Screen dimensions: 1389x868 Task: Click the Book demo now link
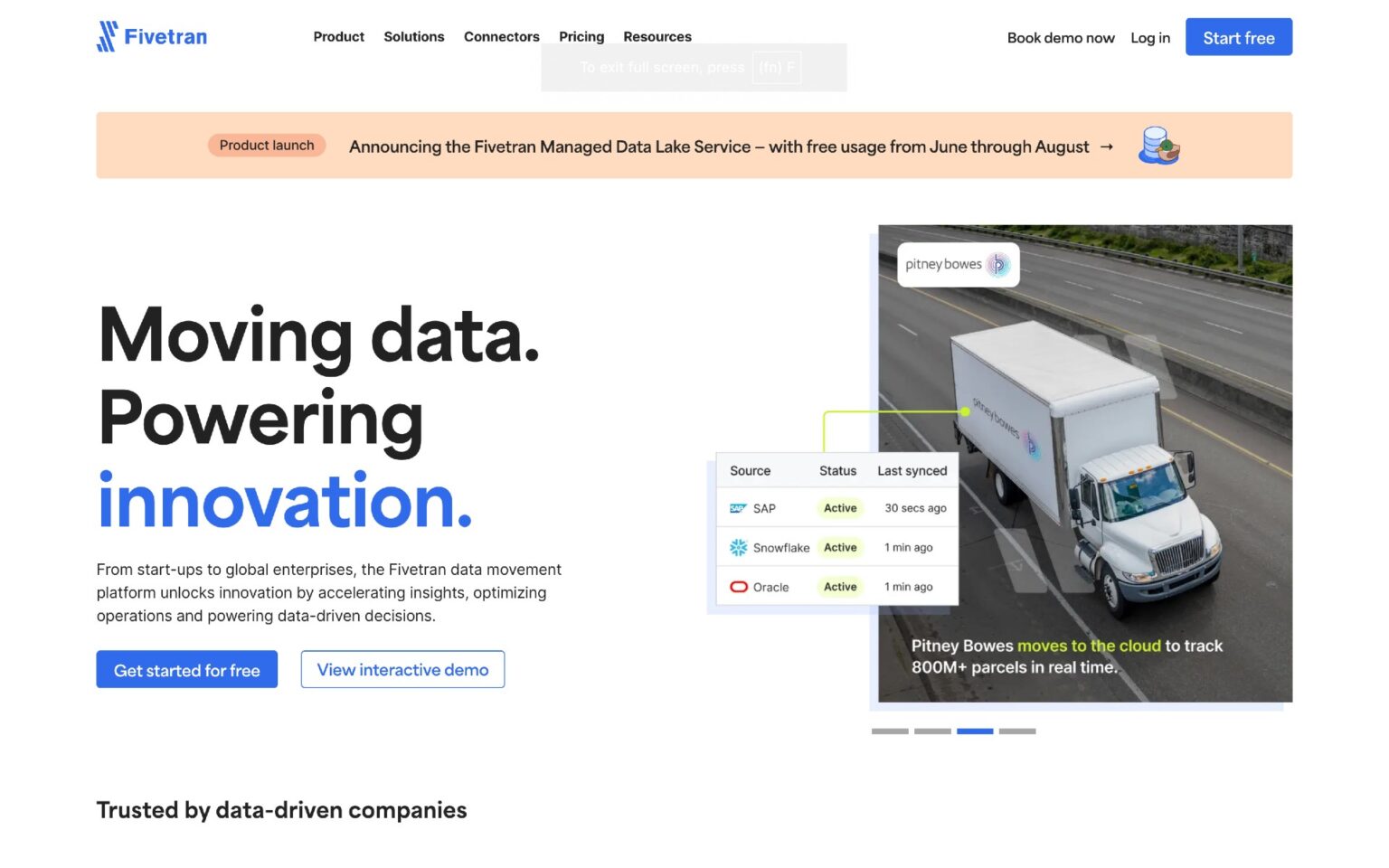1060,37
